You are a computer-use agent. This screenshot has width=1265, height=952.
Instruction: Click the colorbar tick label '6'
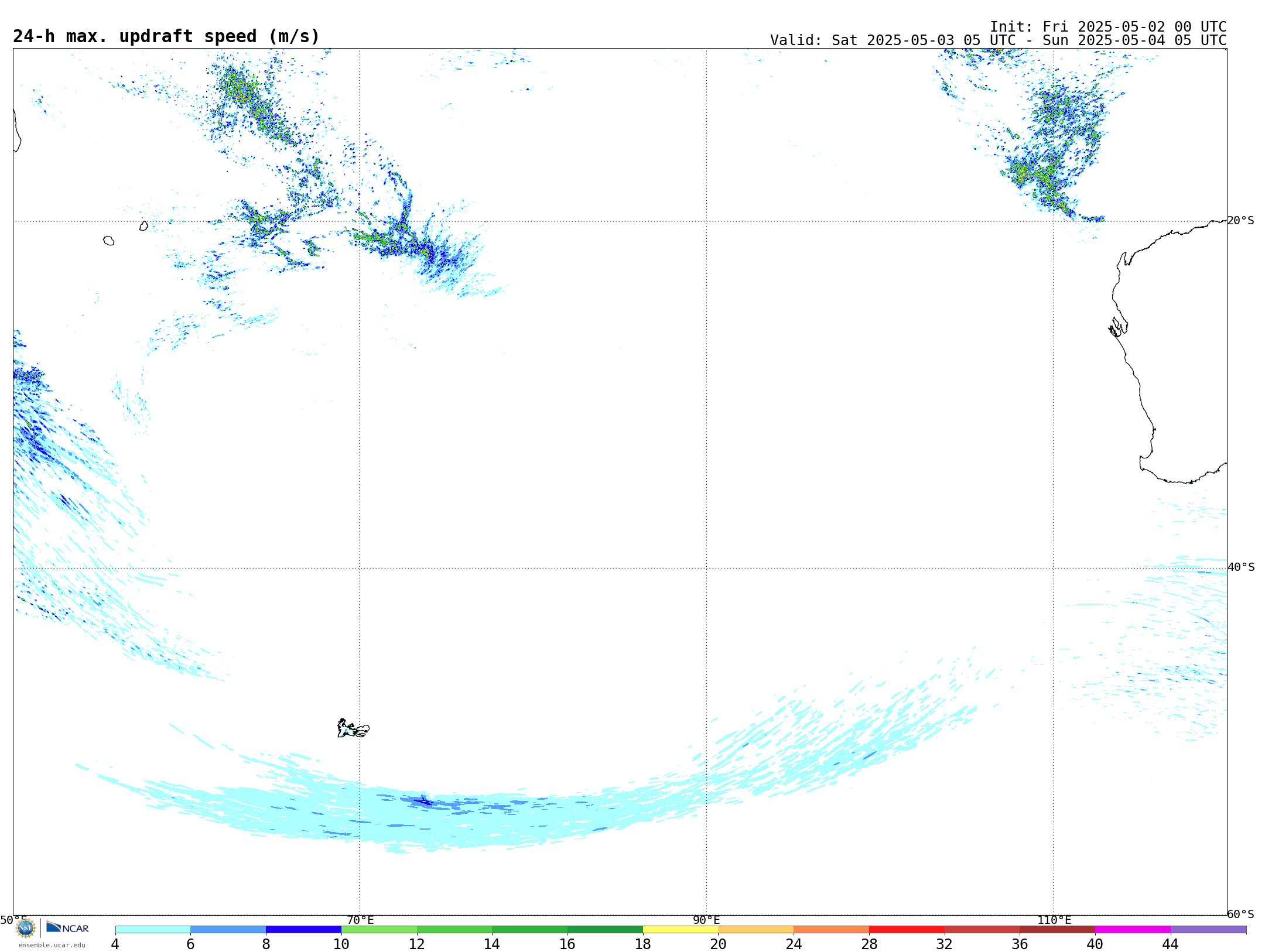tap(190, 944)
